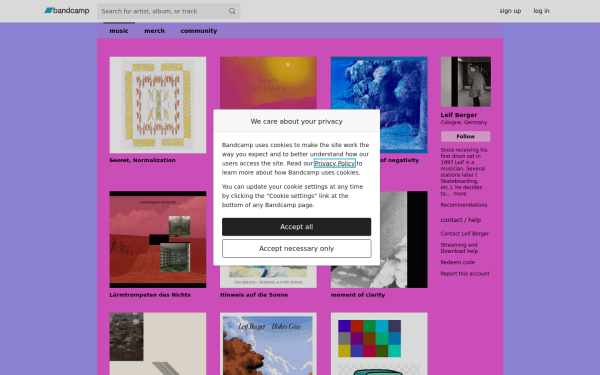Click the Lärmtrompeten des Nichts title

[150, 295]
